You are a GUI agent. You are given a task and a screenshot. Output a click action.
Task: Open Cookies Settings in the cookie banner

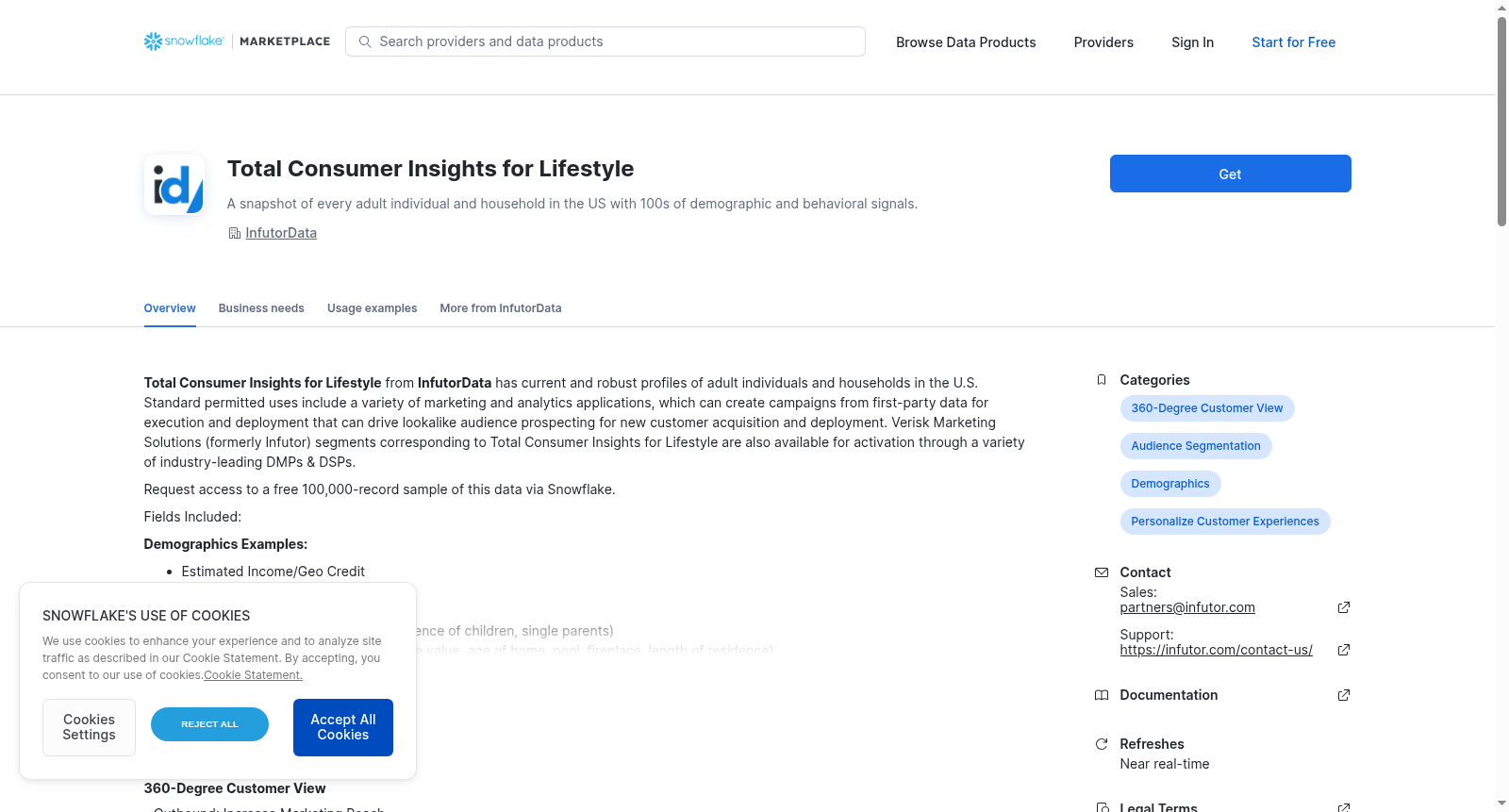(x=89, y=727)
